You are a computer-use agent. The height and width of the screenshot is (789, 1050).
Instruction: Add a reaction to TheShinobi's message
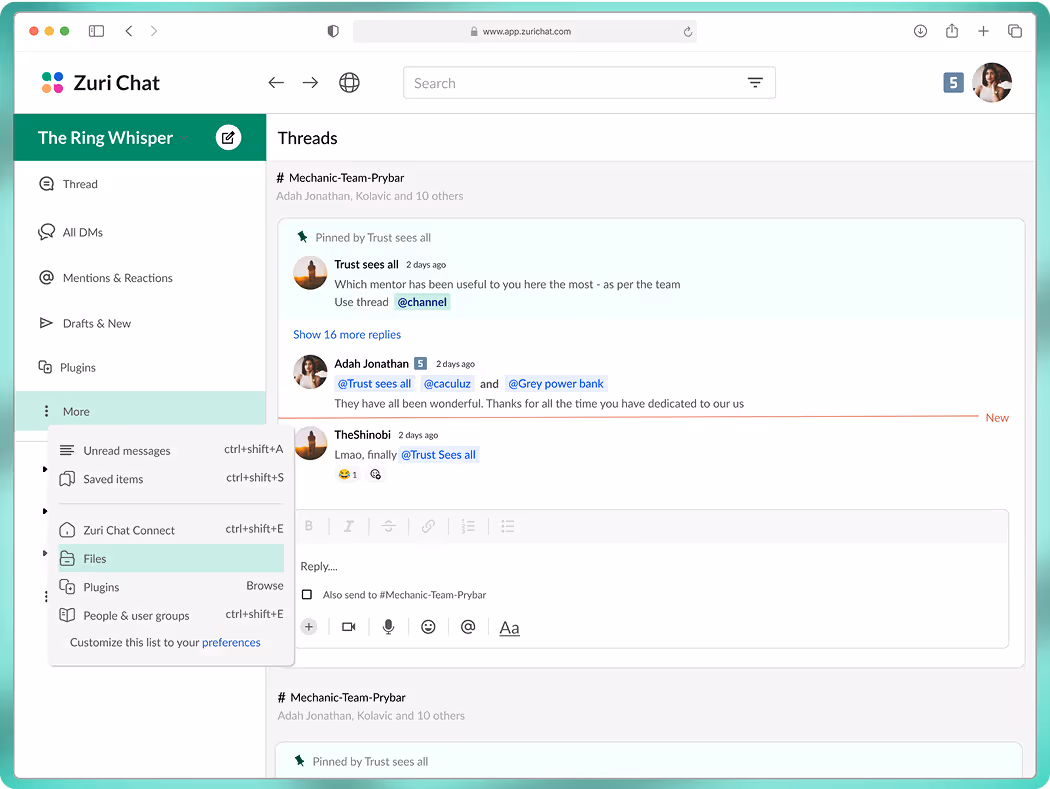376,475
